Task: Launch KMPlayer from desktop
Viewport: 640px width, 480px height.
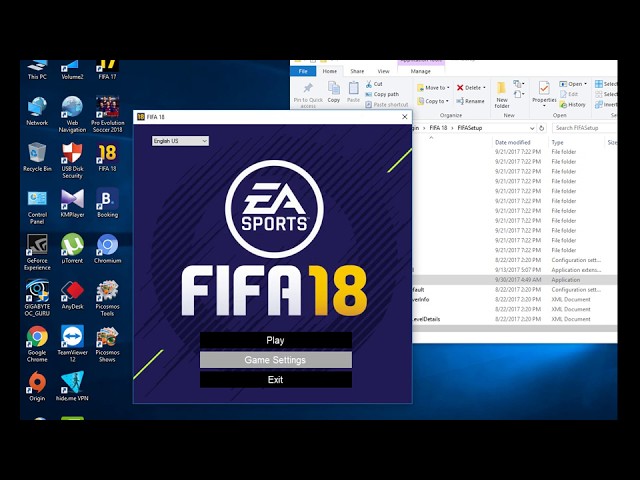Action: [x=72, y=203]
